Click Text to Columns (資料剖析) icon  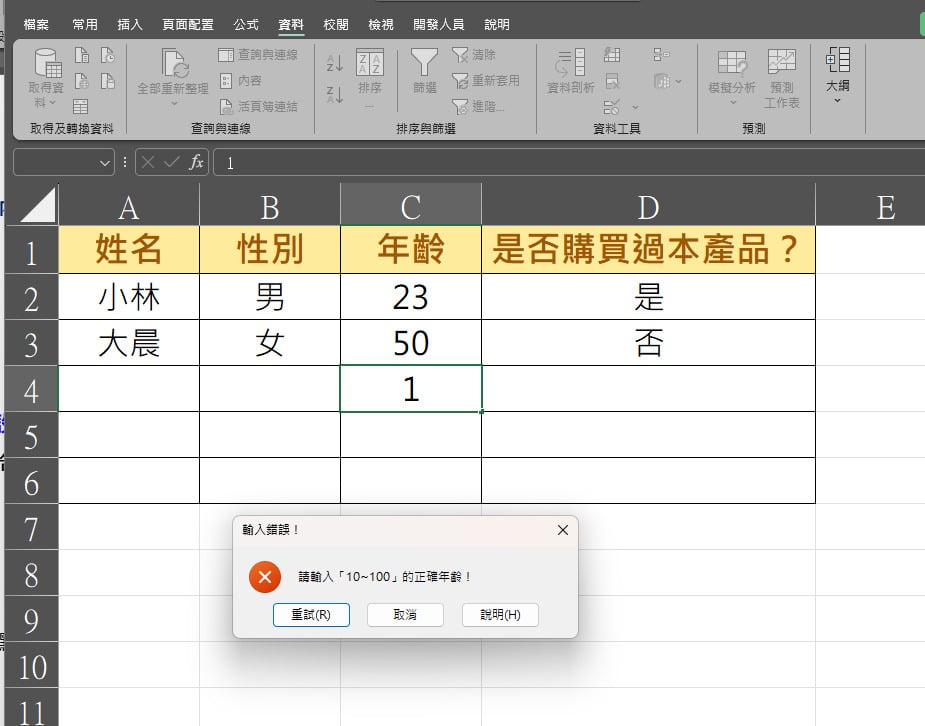570,63
